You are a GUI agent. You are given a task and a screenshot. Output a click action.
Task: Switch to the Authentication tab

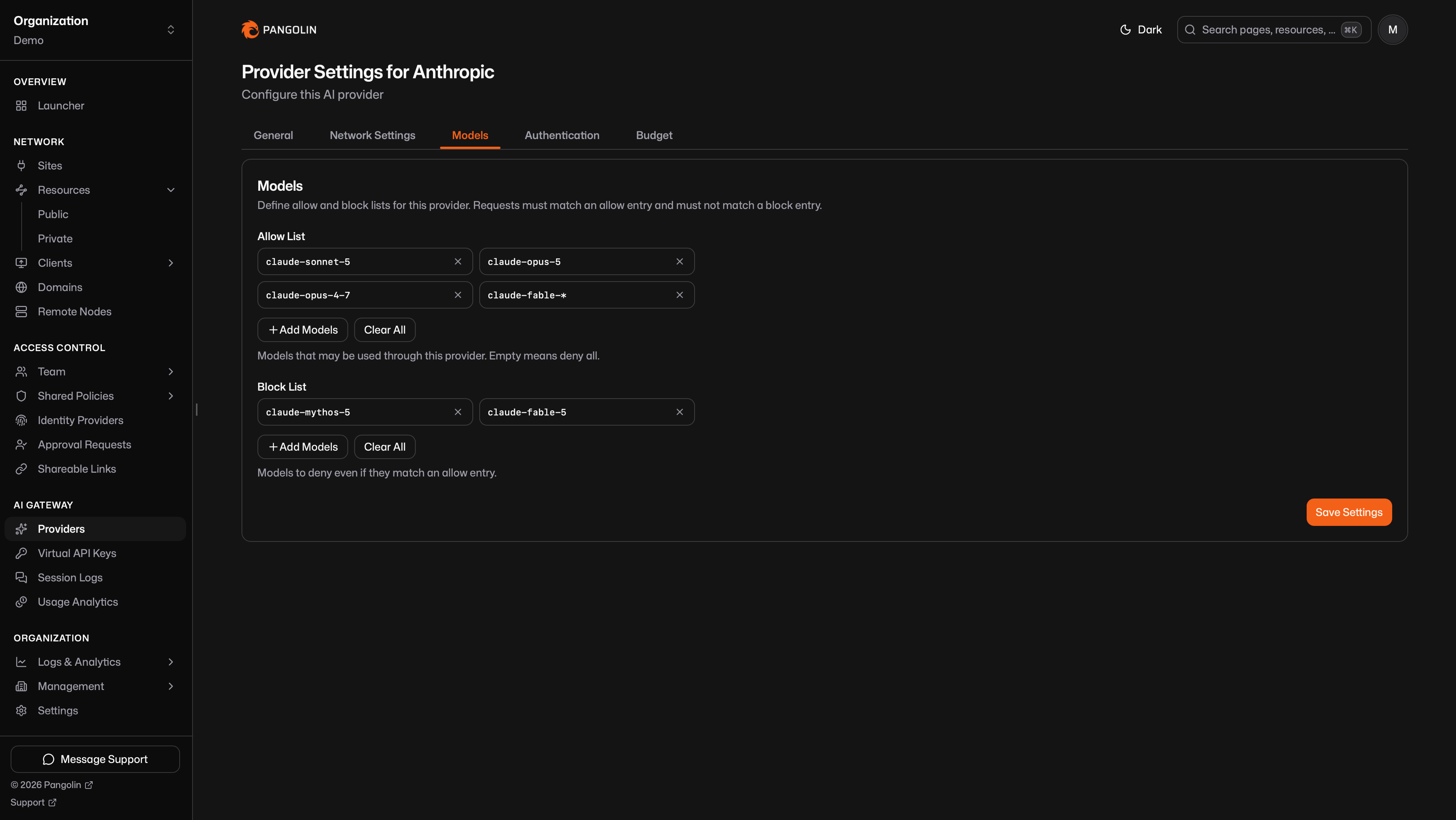[x=562, y=135]
